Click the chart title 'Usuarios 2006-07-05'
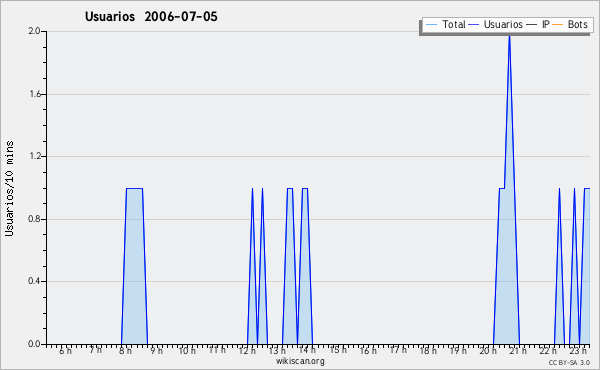 [151, 16]
